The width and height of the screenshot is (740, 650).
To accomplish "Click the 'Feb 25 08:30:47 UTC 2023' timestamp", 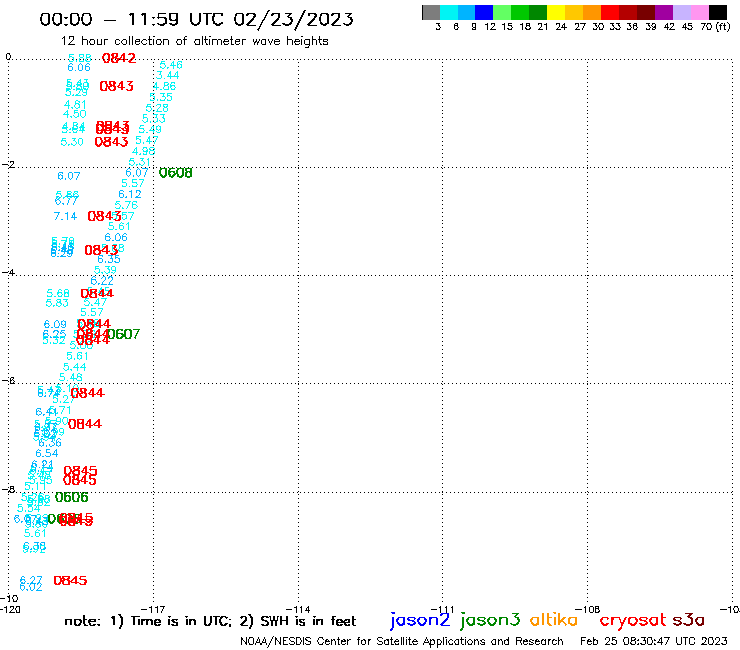I will pyautogui.click(x=653, y=641).
